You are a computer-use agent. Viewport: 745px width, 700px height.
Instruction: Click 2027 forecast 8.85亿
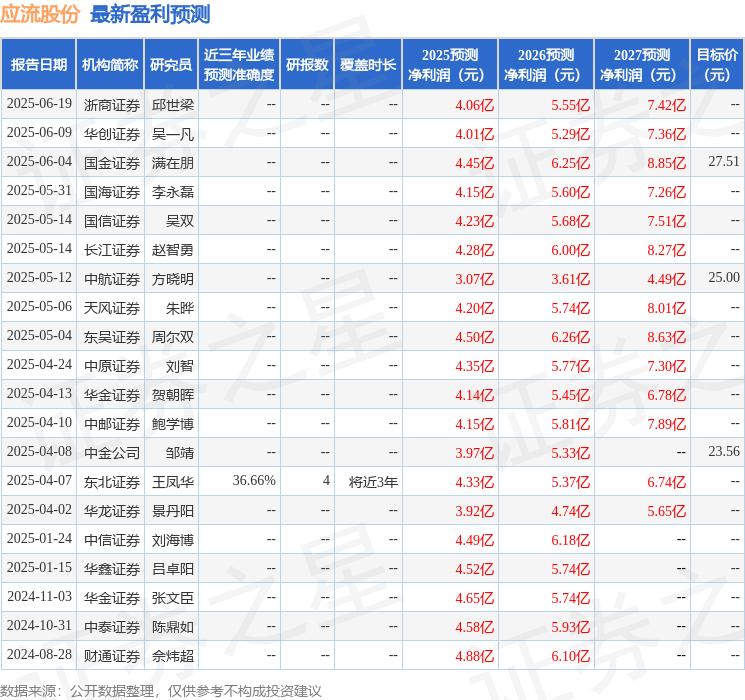click(x=667, y=163)
